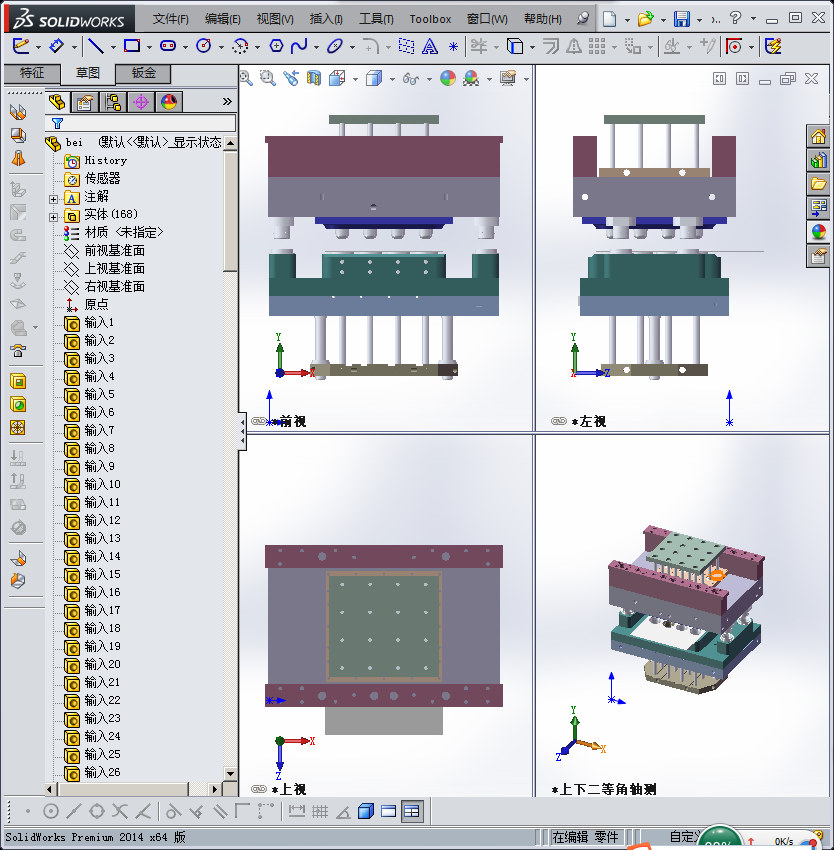Screen dimensions: 834x850
Task: Click the Smart Dimension tool
Action: click(x=57, y=46)
